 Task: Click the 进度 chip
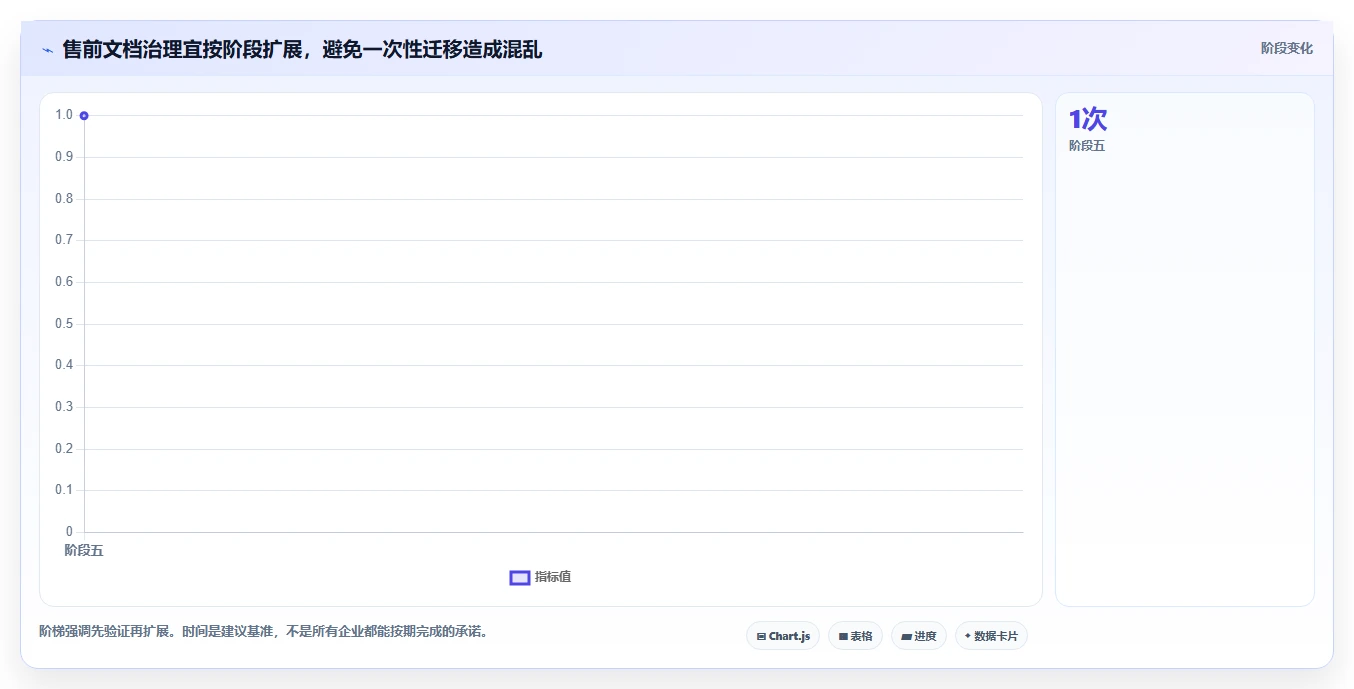(x=919, y=636)
